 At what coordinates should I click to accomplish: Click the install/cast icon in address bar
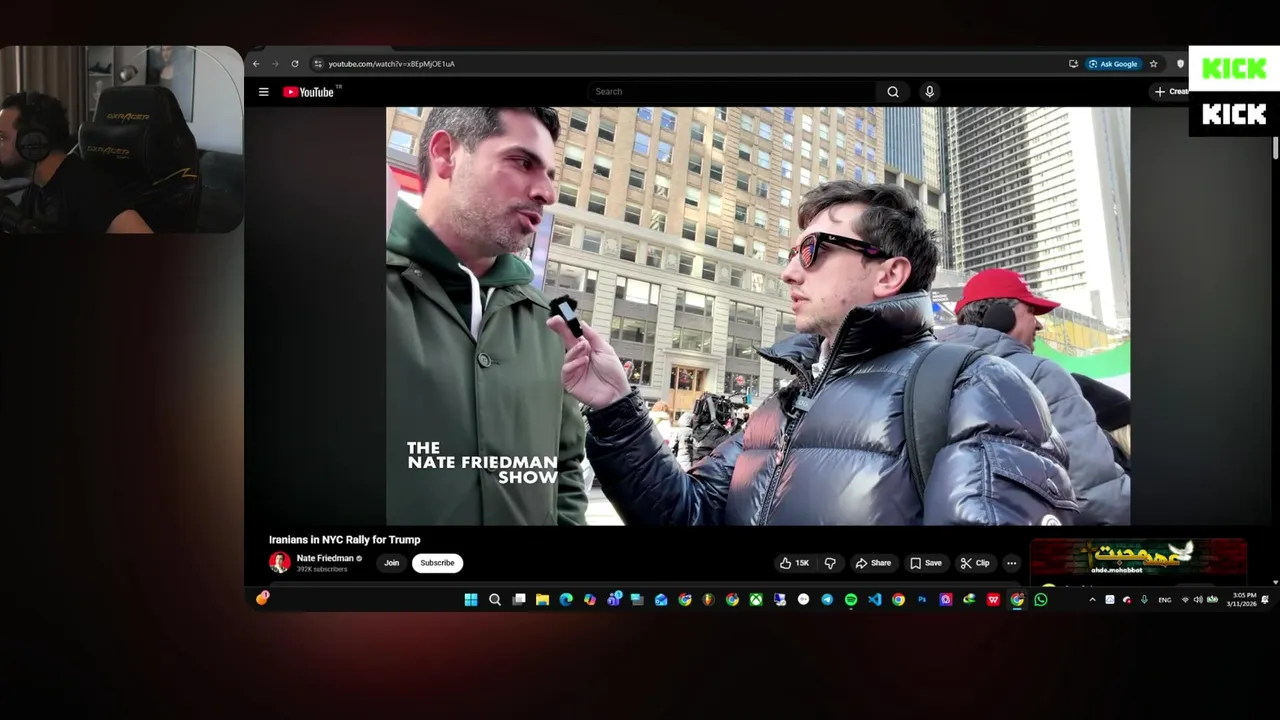(1073, 64)
